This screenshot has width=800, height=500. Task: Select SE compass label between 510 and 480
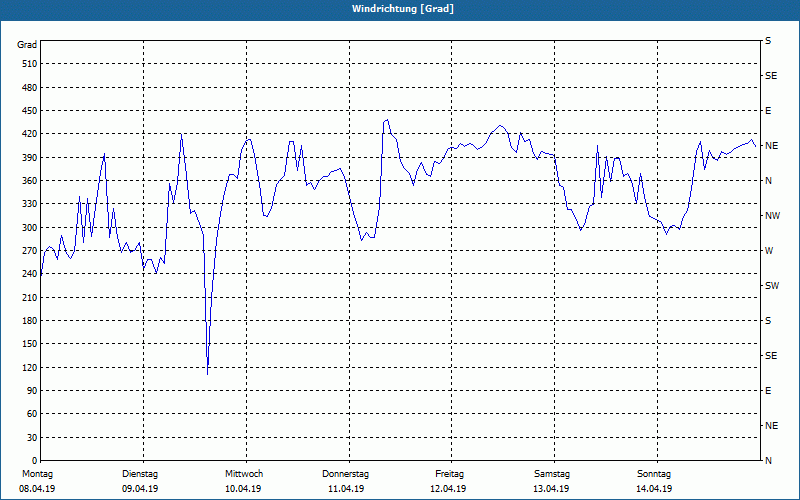coord(771,76)
